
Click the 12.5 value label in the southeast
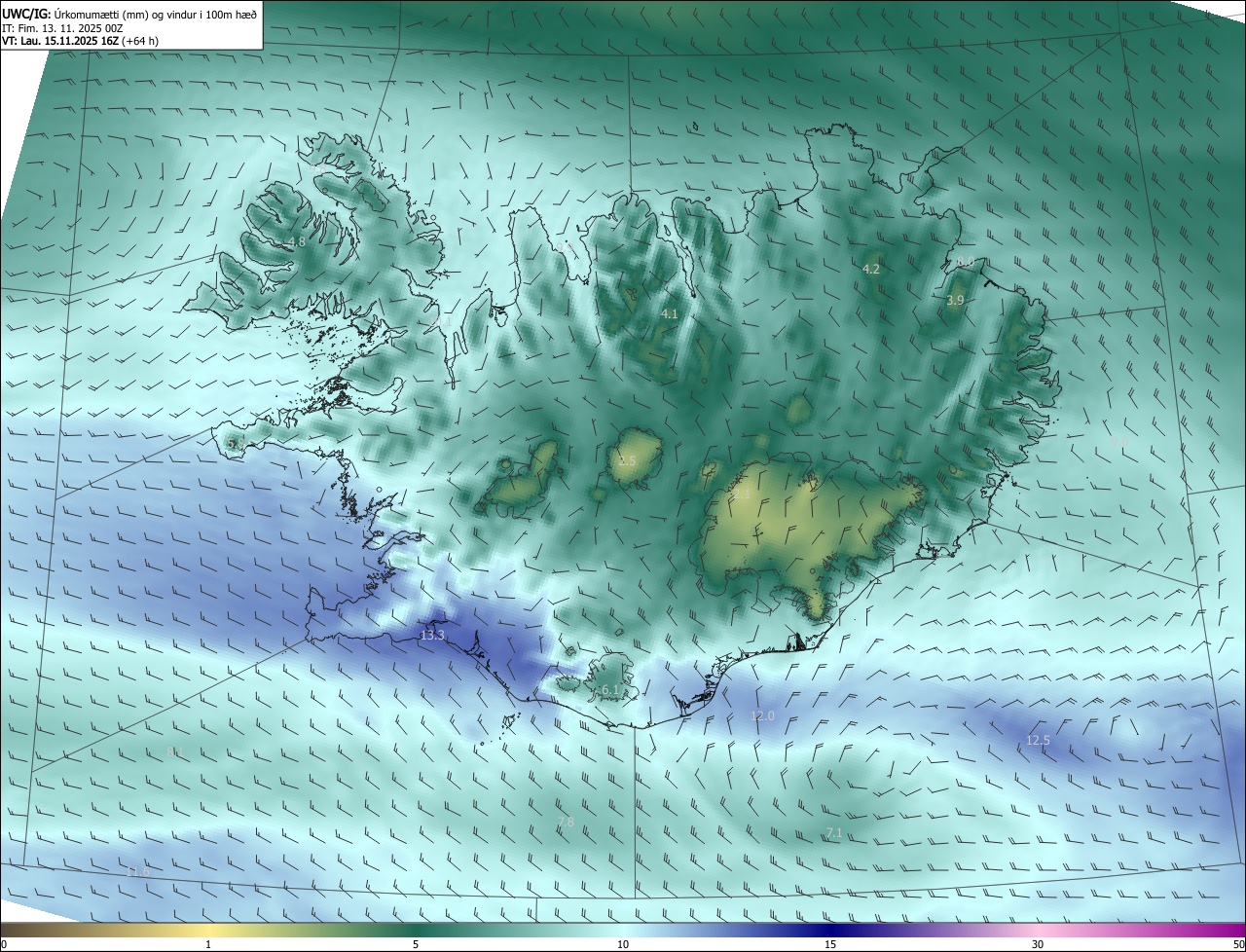[x=1039, y=741]
